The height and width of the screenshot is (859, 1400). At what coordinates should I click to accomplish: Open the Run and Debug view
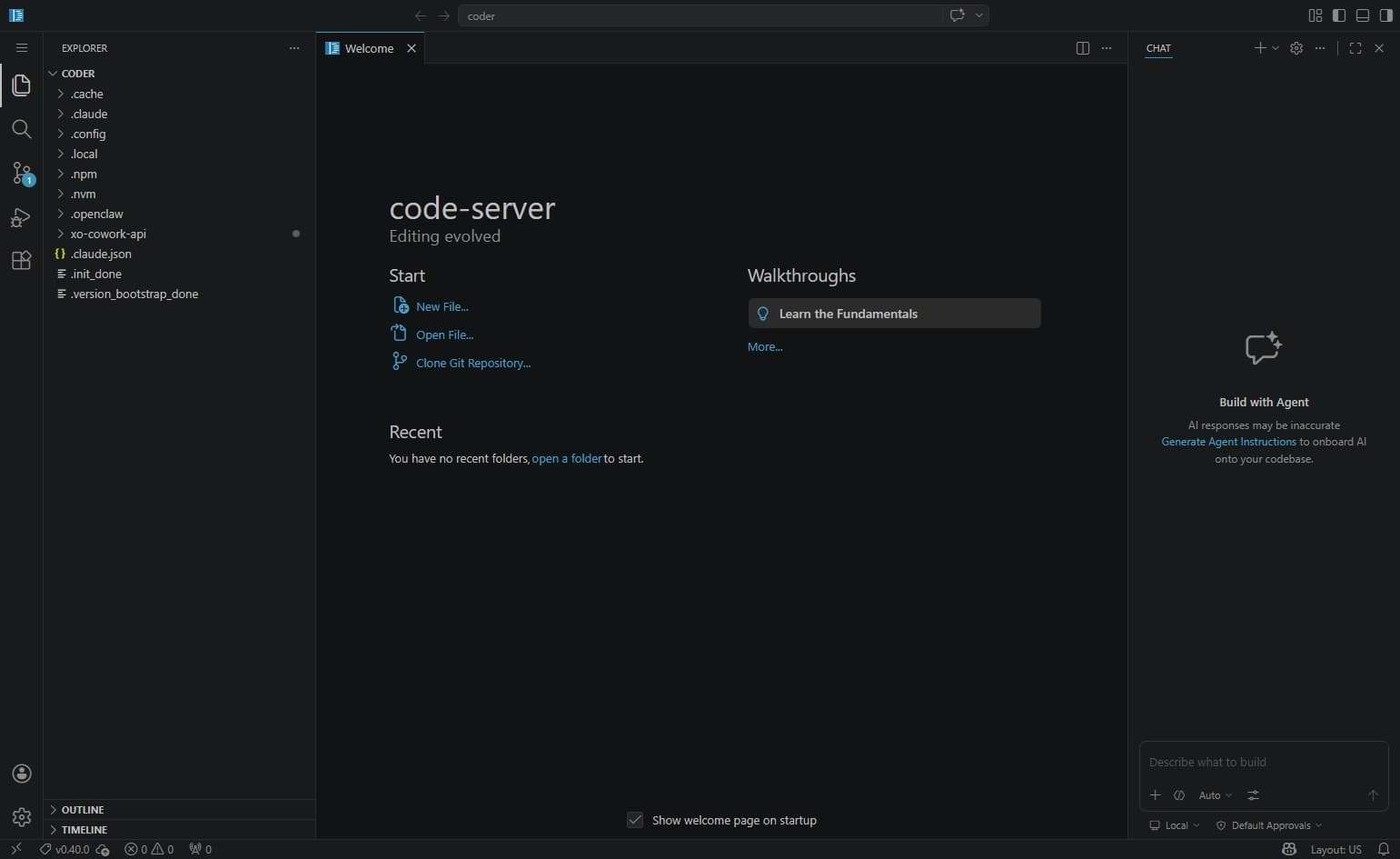point(22,217)
